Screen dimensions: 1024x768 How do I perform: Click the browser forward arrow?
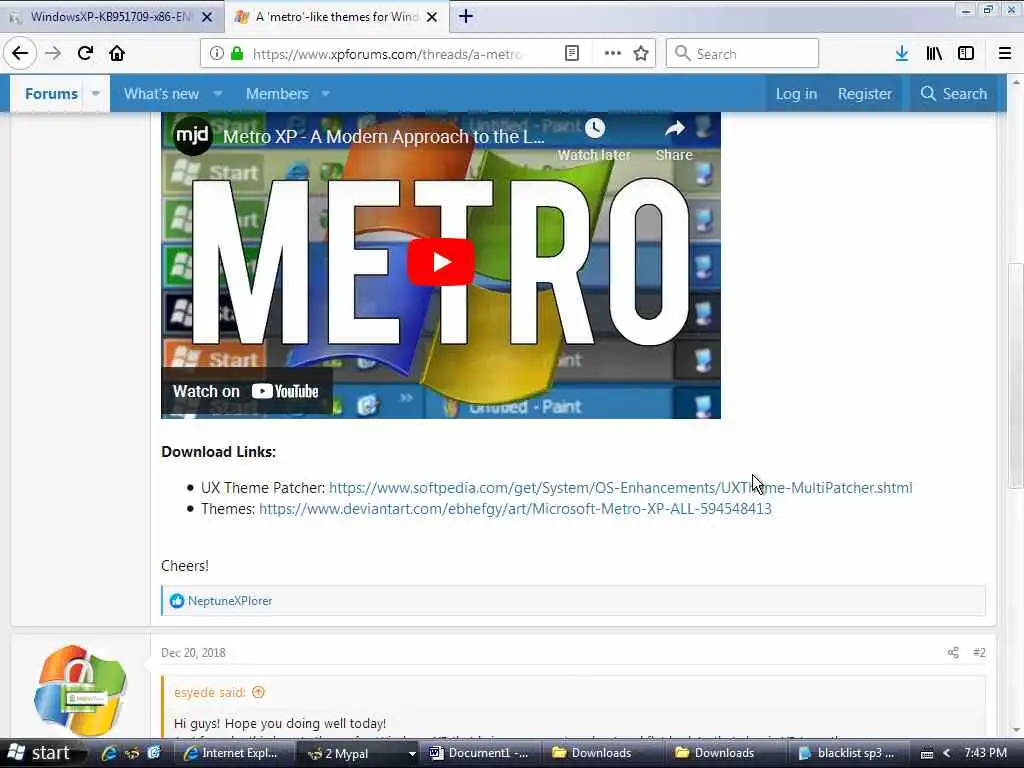point(53,54)
